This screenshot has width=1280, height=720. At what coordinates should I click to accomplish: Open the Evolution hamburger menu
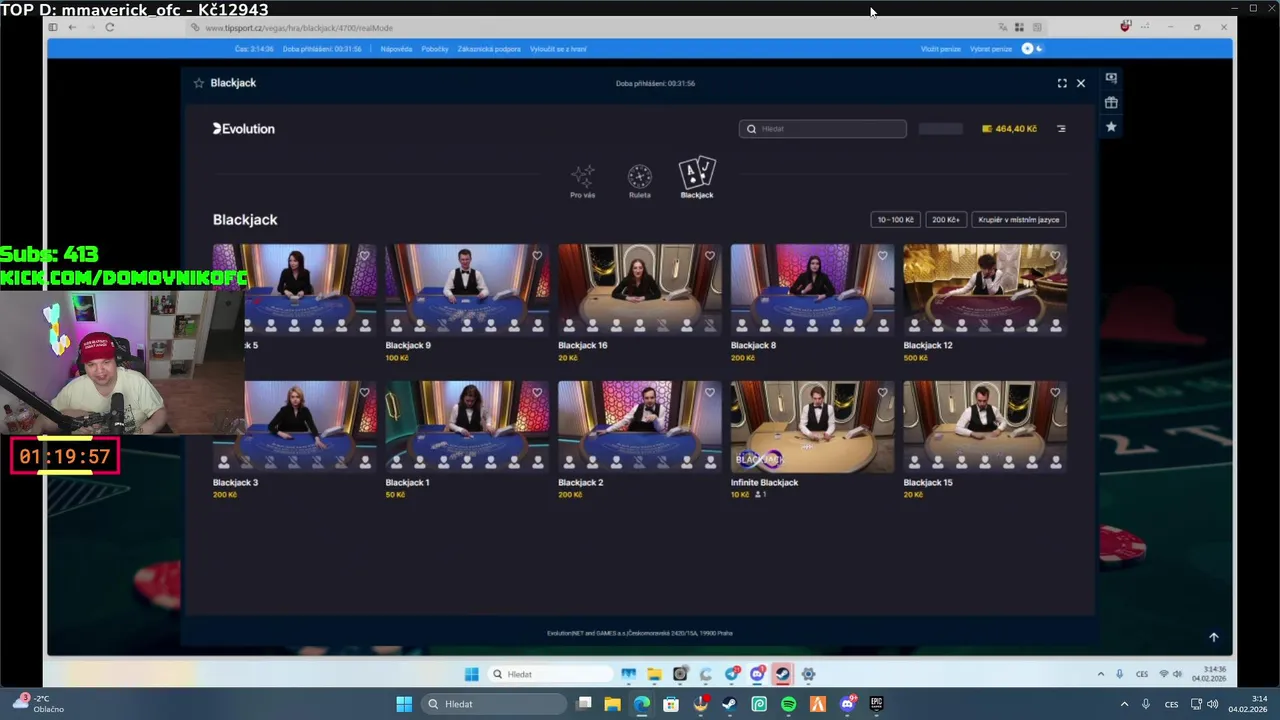[1061, 129]
